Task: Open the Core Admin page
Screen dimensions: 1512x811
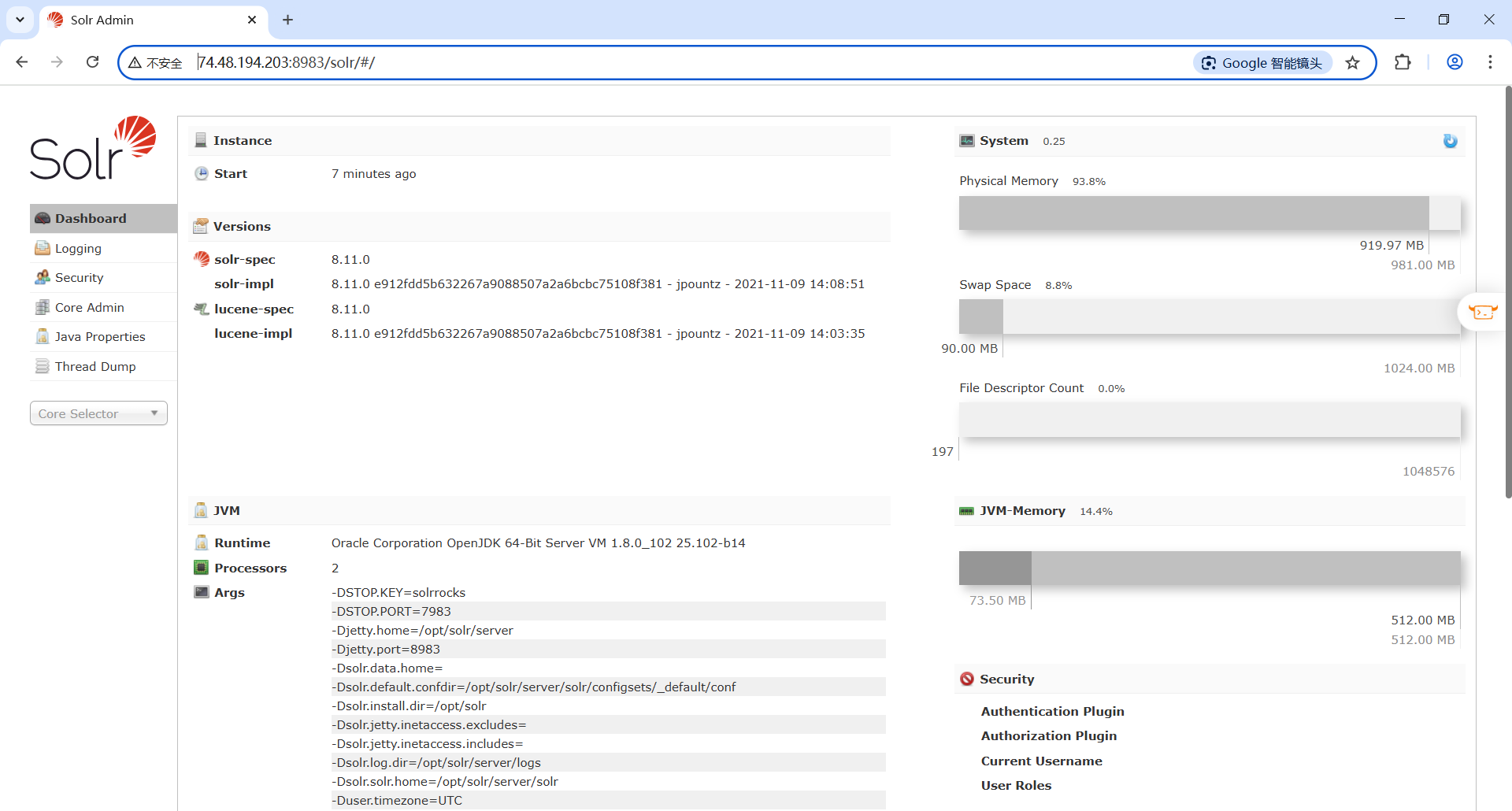Action: tap(103, 308)
